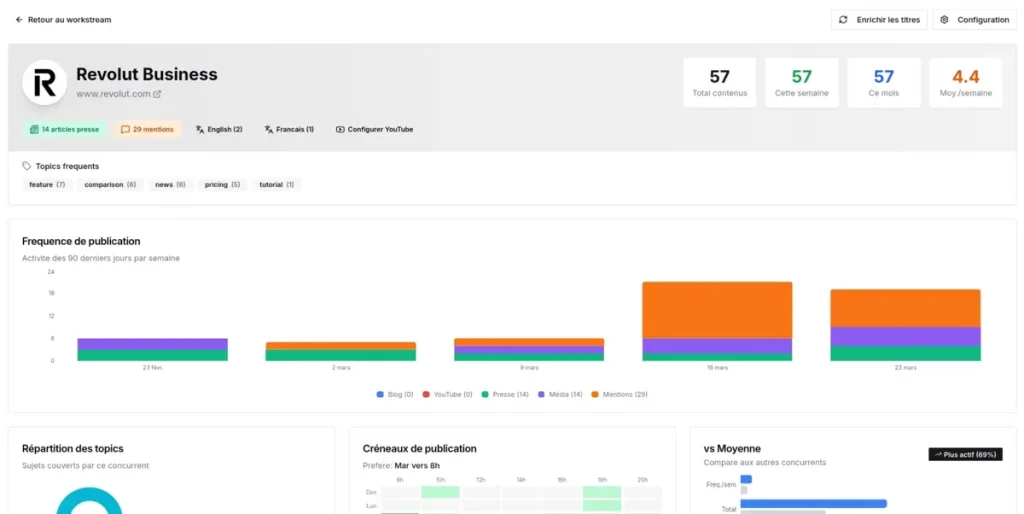Click Enrichir les titres button
Image resolution: width=1024 pixels, height=514 pixels.
(x=879, y=20)
